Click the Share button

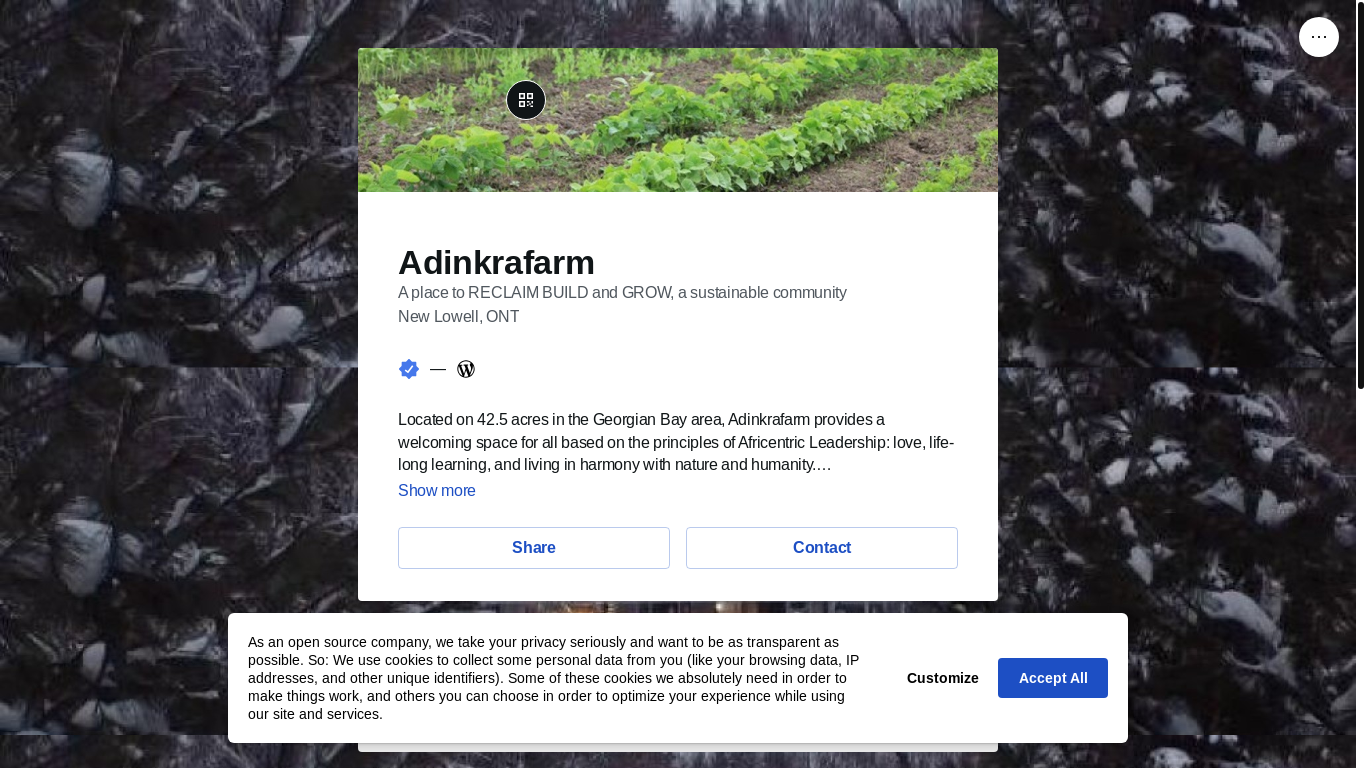pos(534,548)
